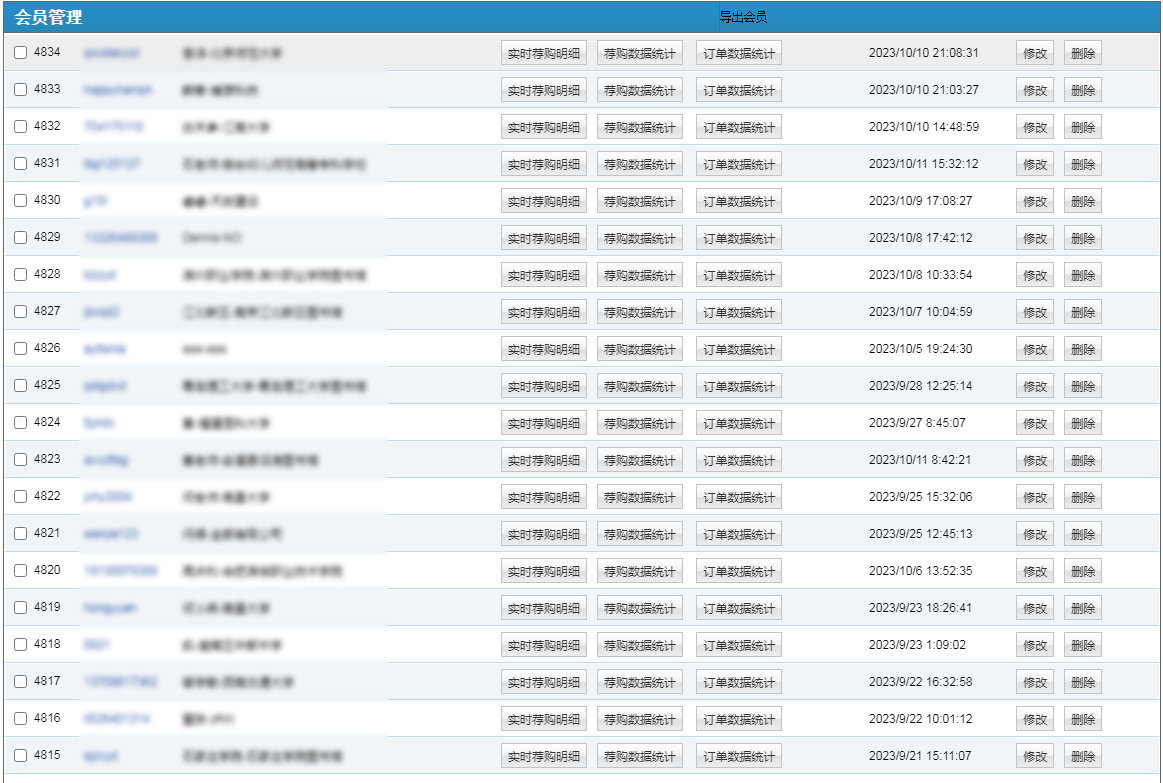1163x783 pixels.
Task: Show 实时荐购明细 for member 4820
Action: click(543, 572)
